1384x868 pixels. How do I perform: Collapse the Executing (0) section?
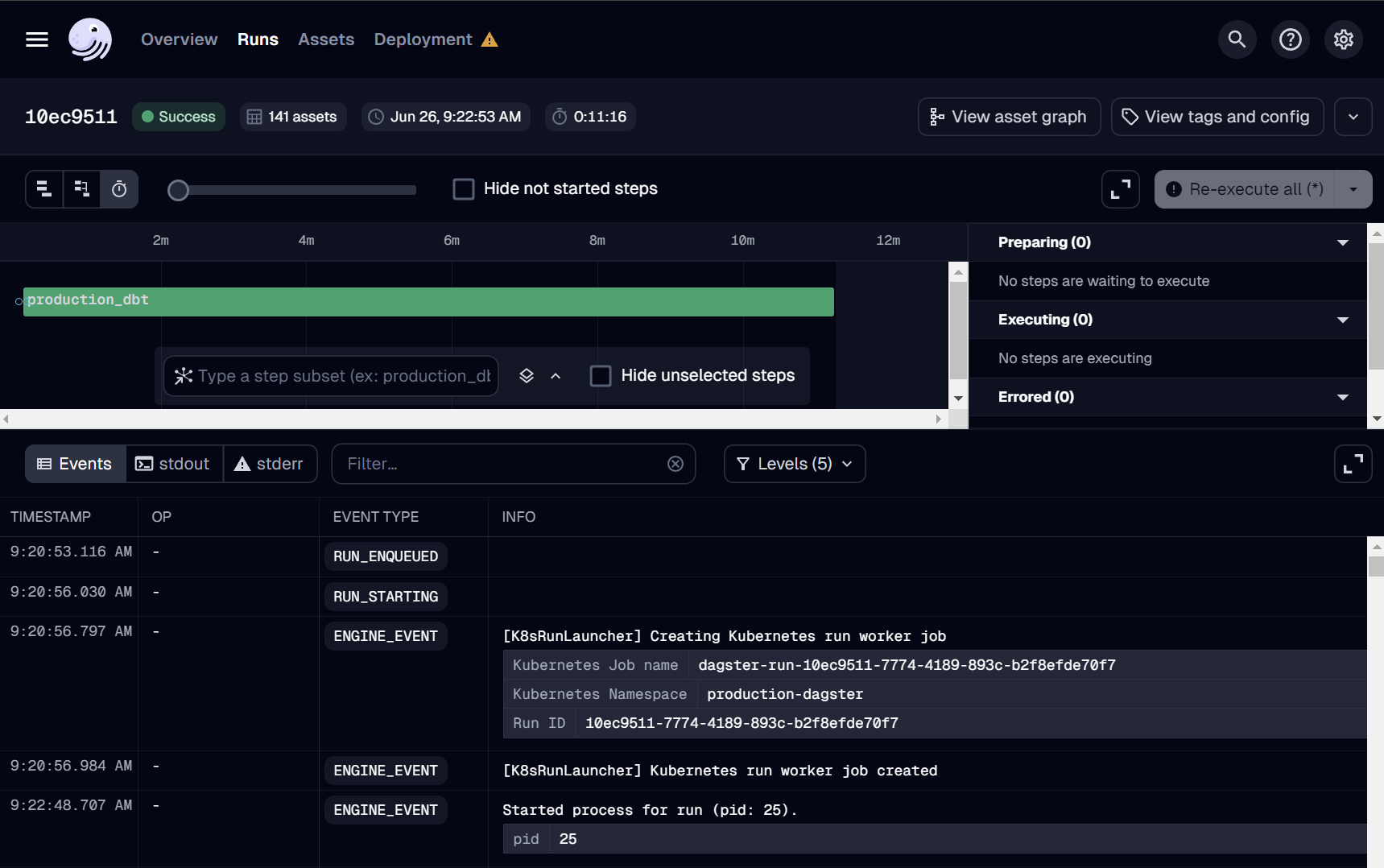tap(1342, 320)
